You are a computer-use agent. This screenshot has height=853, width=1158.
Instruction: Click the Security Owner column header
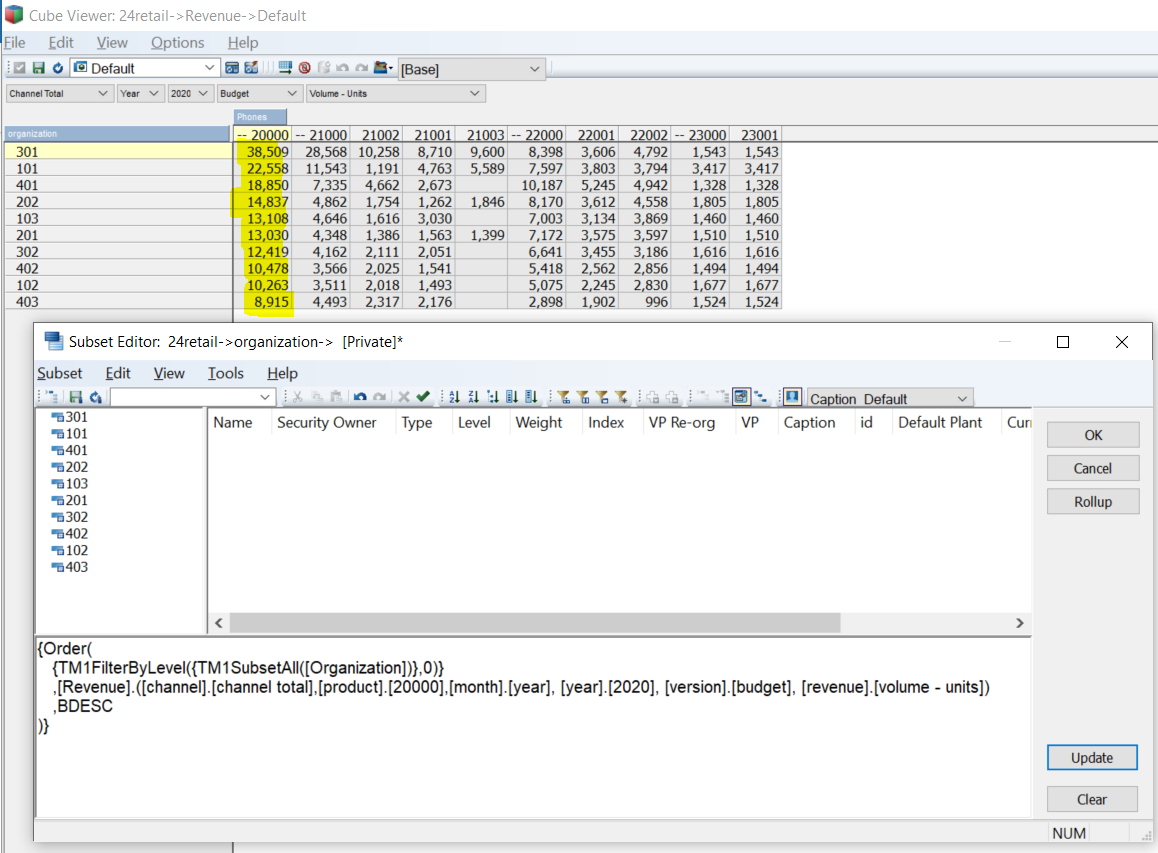[326, 422]
